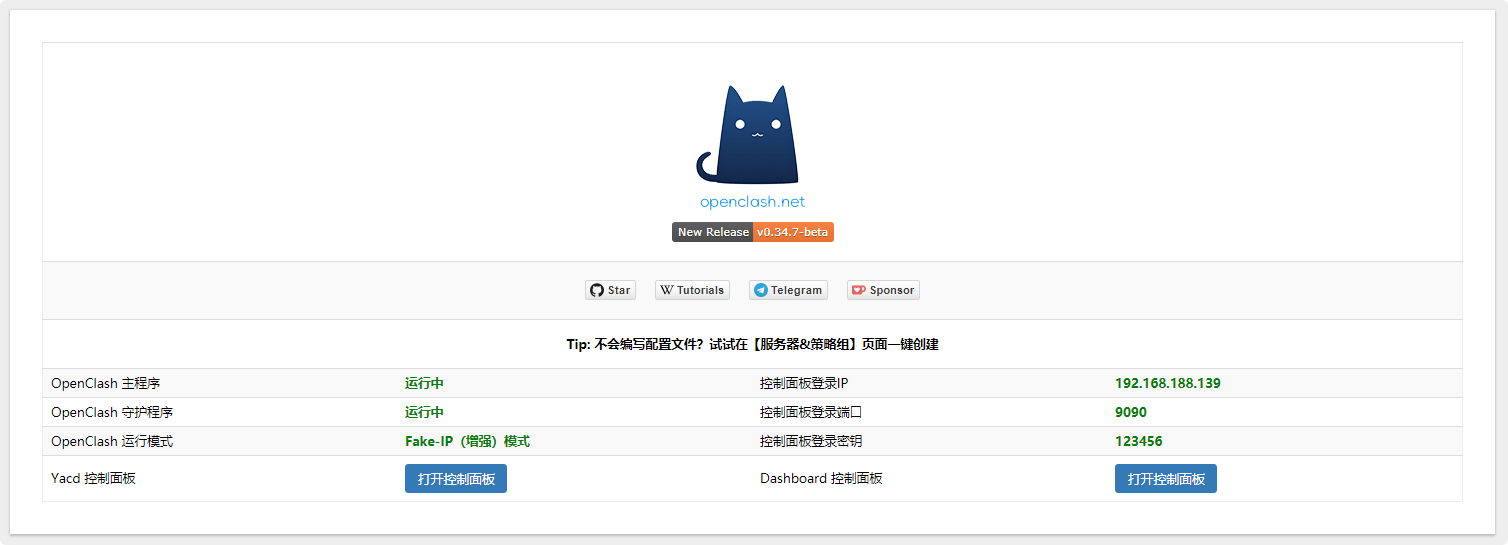Screen dimensions: 1508x545
Task: Click the 控制面板登录端口 label
Action: coord(811,412)
